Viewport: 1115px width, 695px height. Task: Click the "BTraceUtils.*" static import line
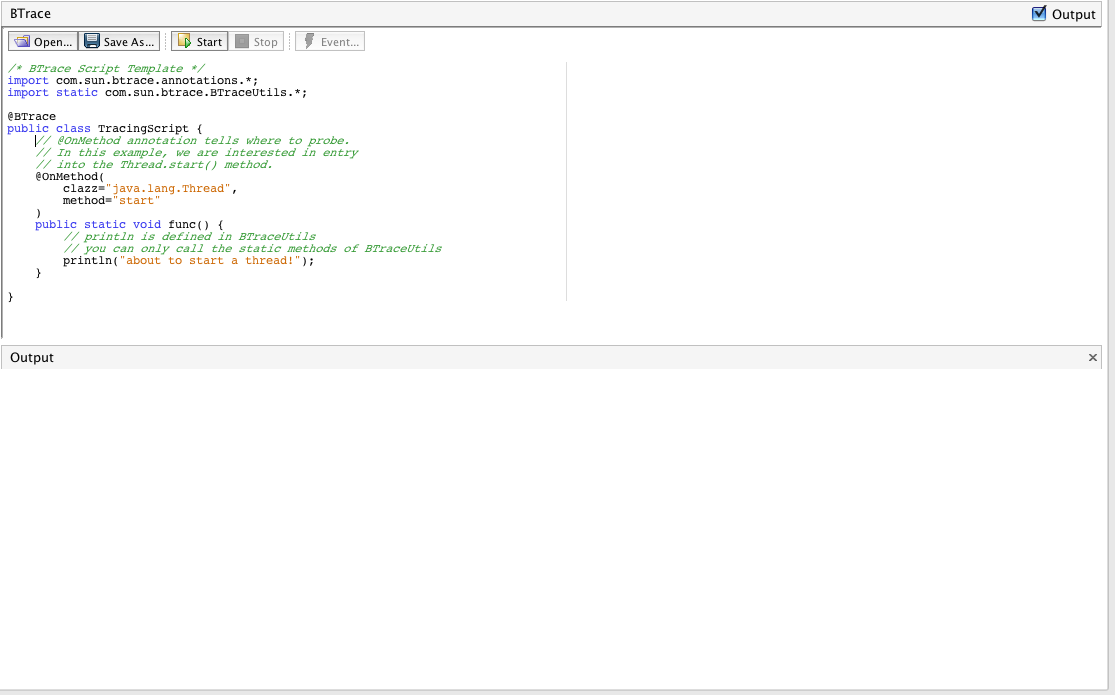157,92
